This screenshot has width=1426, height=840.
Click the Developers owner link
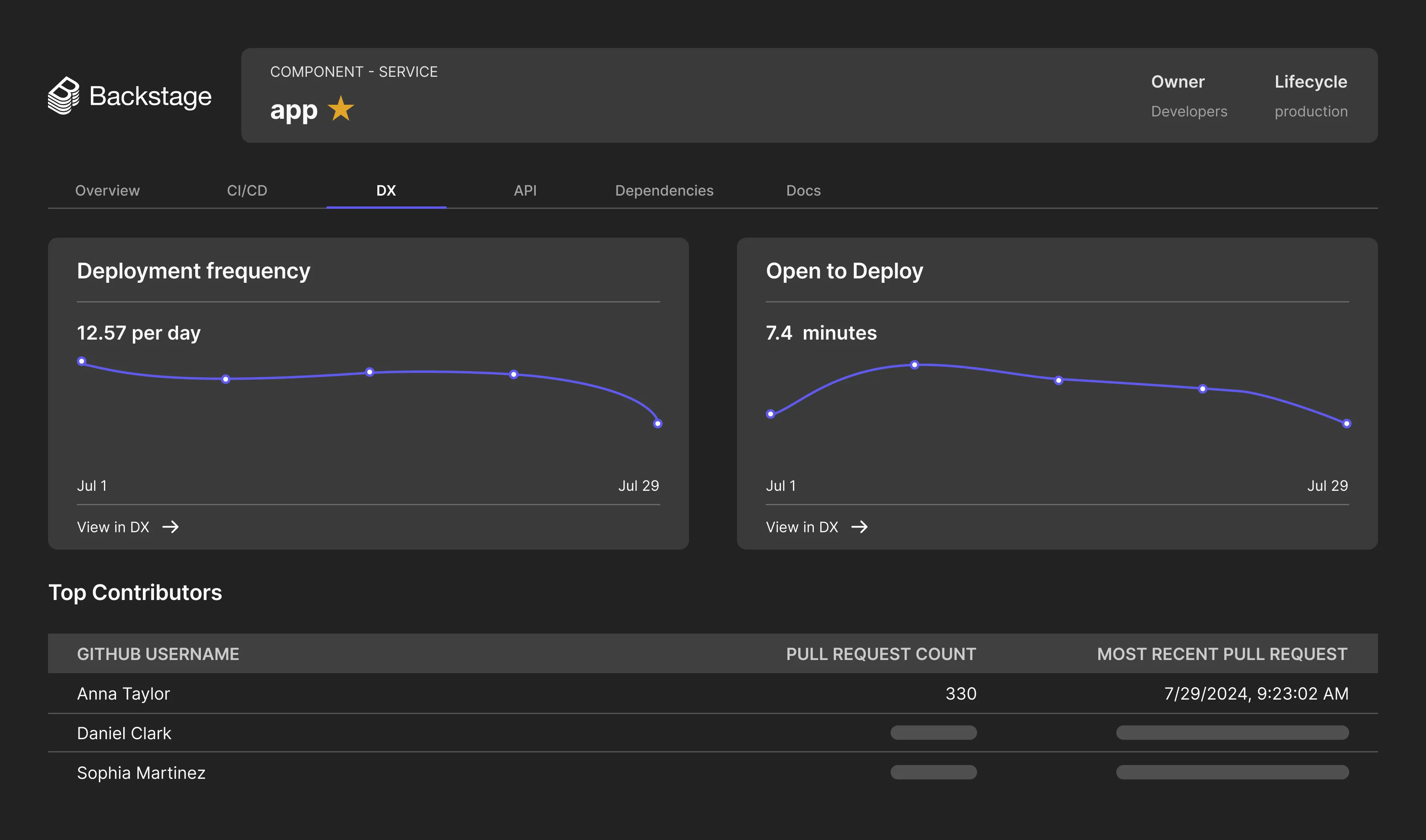(1189, 112)
